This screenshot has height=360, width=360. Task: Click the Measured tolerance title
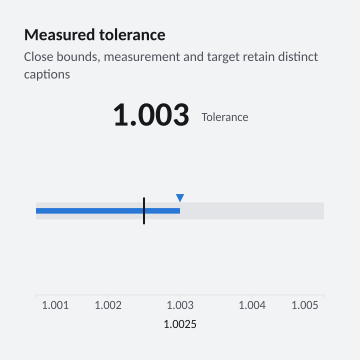point(95,35)
